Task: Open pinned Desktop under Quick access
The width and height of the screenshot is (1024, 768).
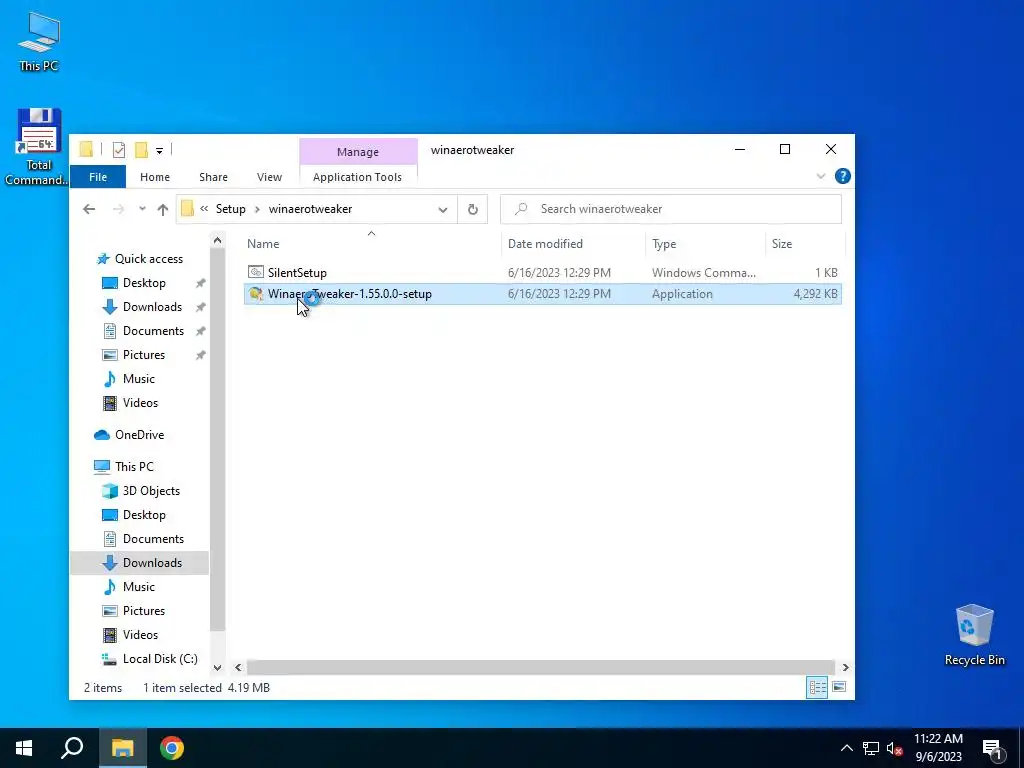Action: (144, 283)
